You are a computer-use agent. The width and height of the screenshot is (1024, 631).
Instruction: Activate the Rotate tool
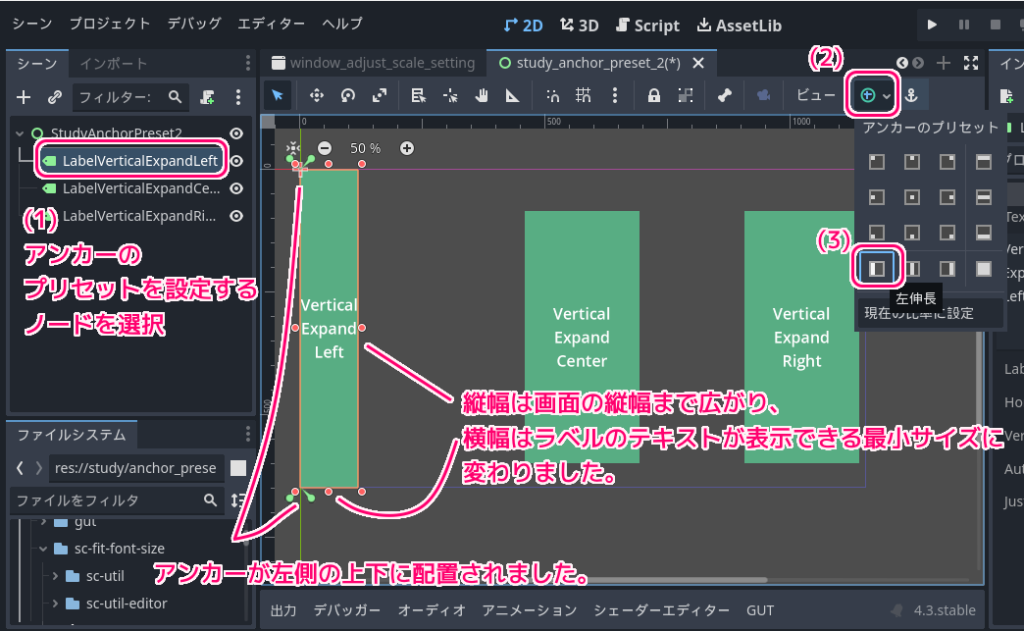click(347, 96)
